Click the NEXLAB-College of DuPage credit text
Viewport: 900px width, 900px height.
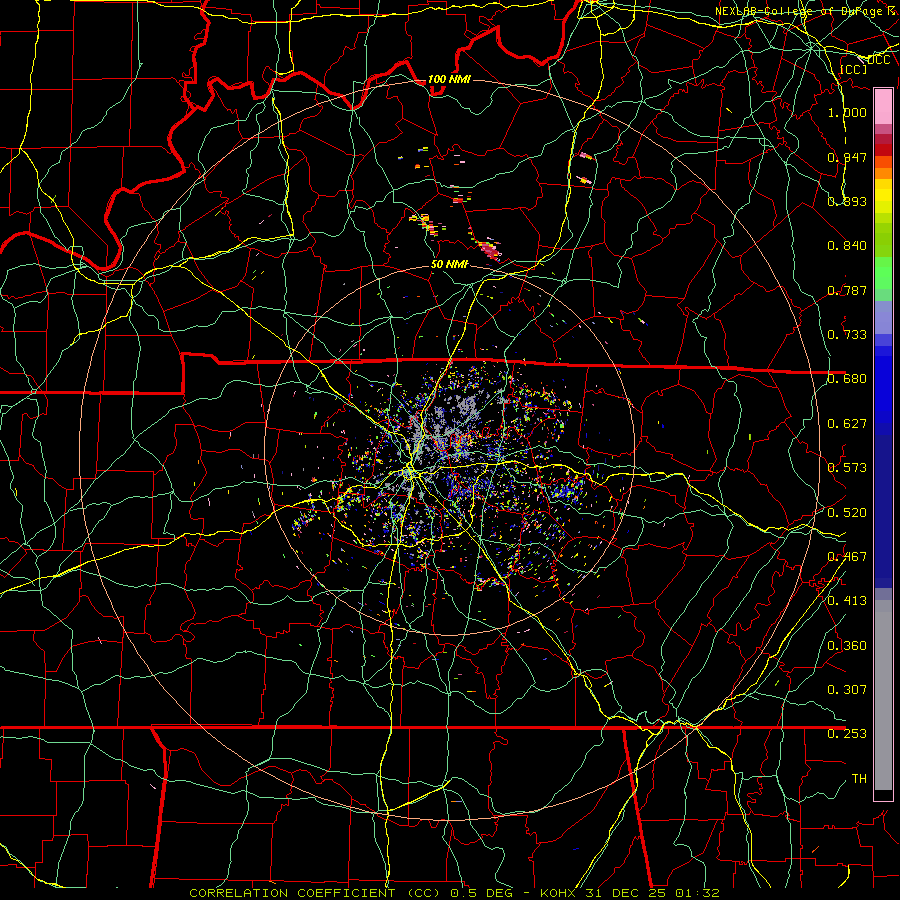click(805, 11)
